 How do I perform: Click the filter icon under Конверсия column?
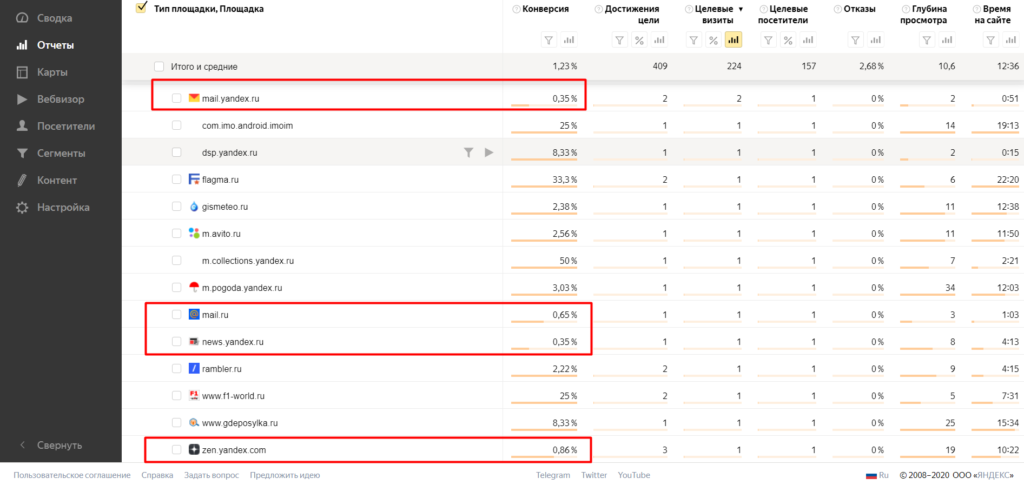tap(548, 40)
